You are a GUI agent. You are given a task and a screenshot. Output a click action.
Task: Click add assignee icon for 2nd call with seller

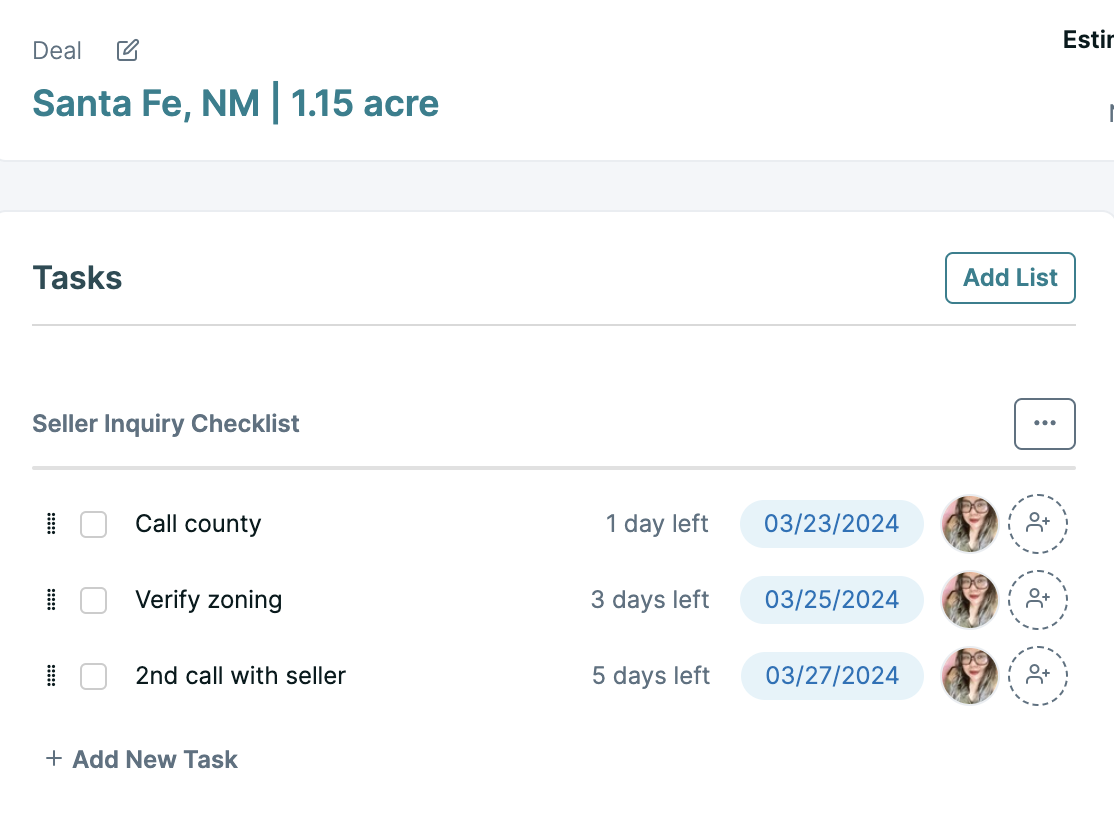click(1037, 676)
